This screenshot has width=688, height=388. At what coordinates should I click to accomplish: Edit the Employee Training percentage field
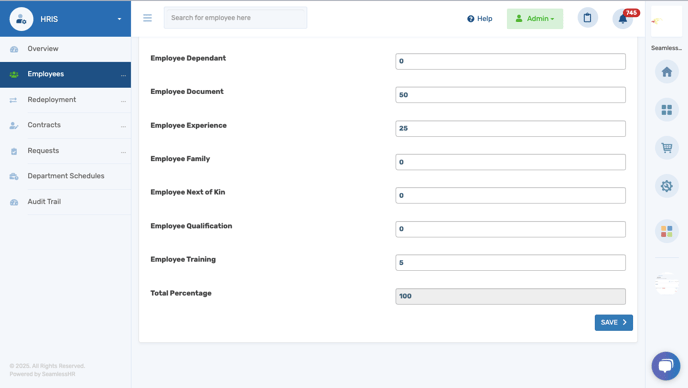pos(510,262)
